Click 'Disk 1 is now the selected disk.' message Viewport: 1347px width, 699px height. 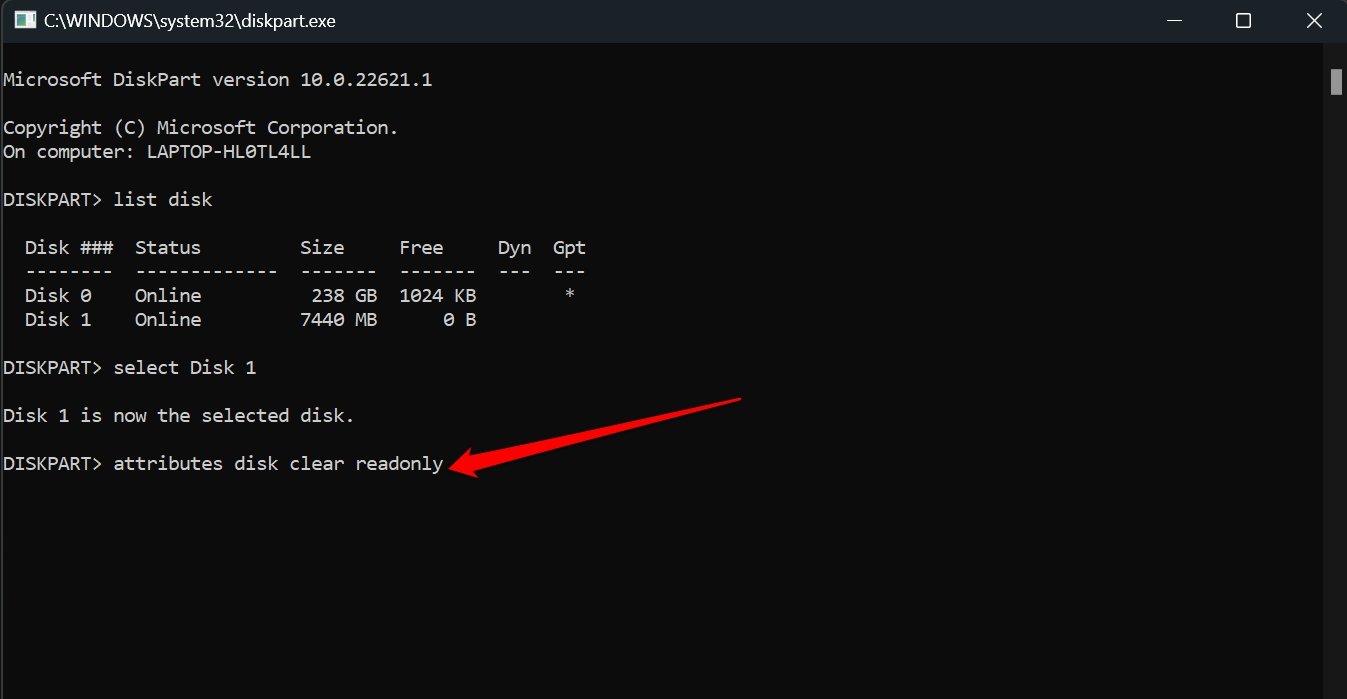click(x=179, y=415)
